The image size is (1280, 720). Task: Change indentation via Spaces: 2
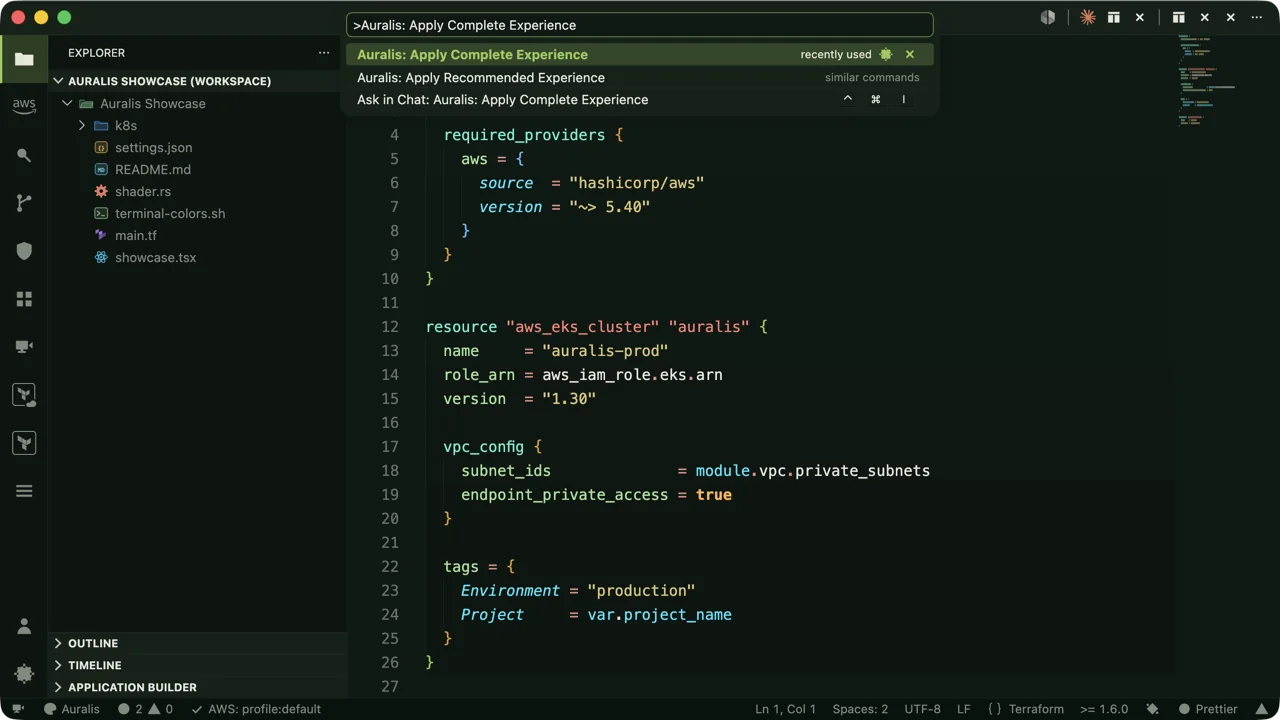860,709
